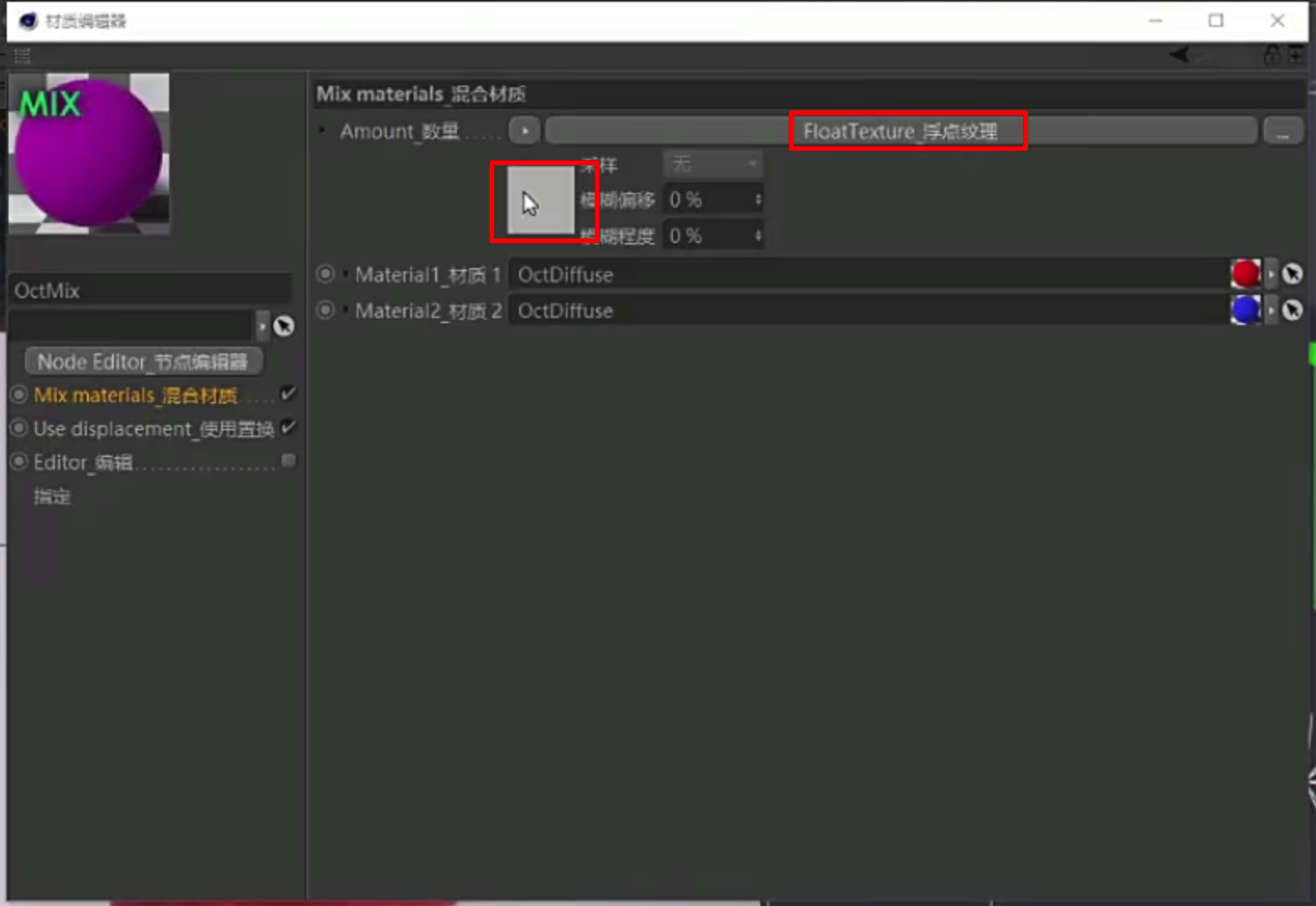This screenshot has width=1316, height=906.
Task: Click the layer picker icon below OctMix
Action: (284, 326)
